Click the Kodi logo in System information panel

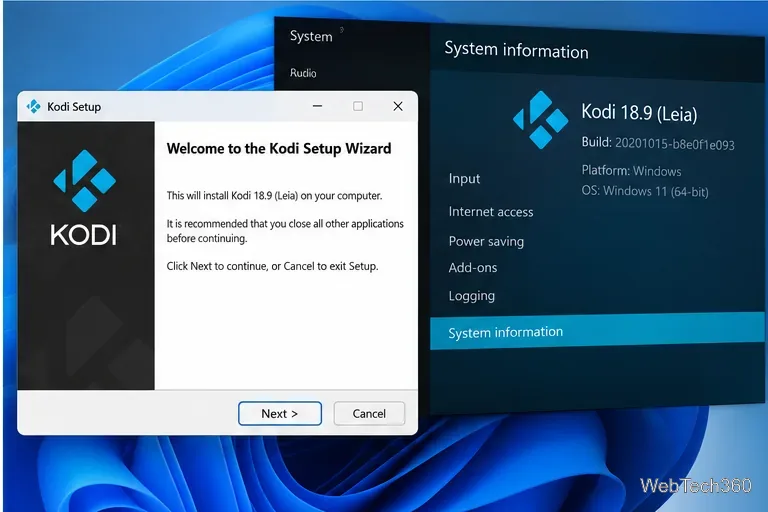(540, 120)
